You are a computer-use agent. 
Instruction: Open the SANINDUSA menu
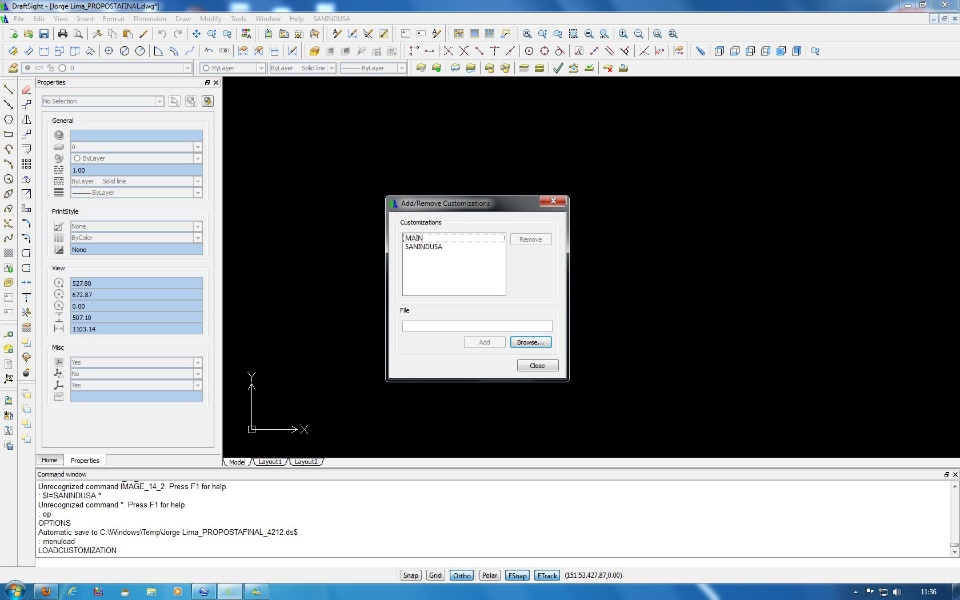click(x=331, y=18)
